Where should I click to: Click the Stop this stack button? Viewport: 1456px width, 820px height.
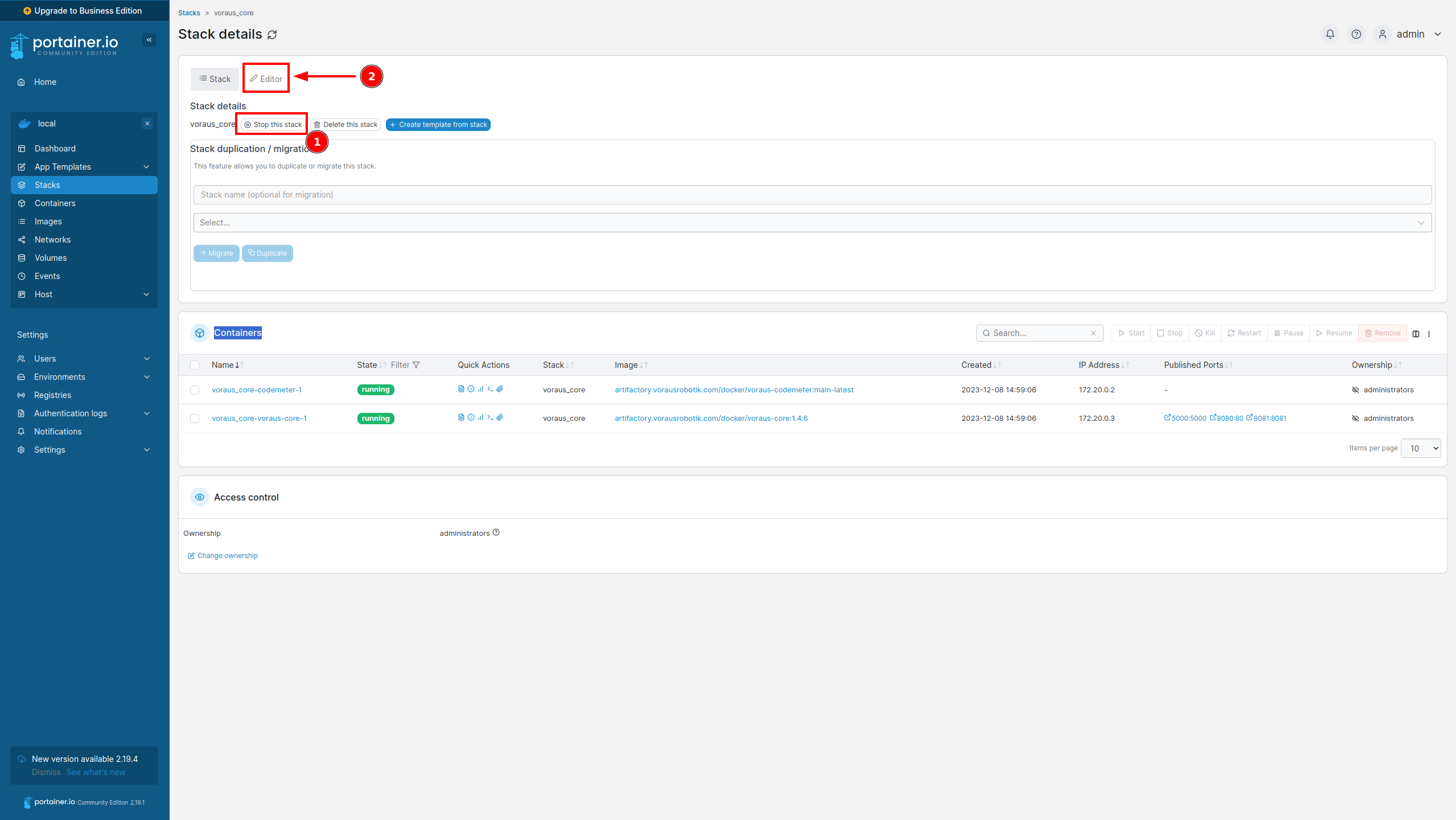(272, 124)
